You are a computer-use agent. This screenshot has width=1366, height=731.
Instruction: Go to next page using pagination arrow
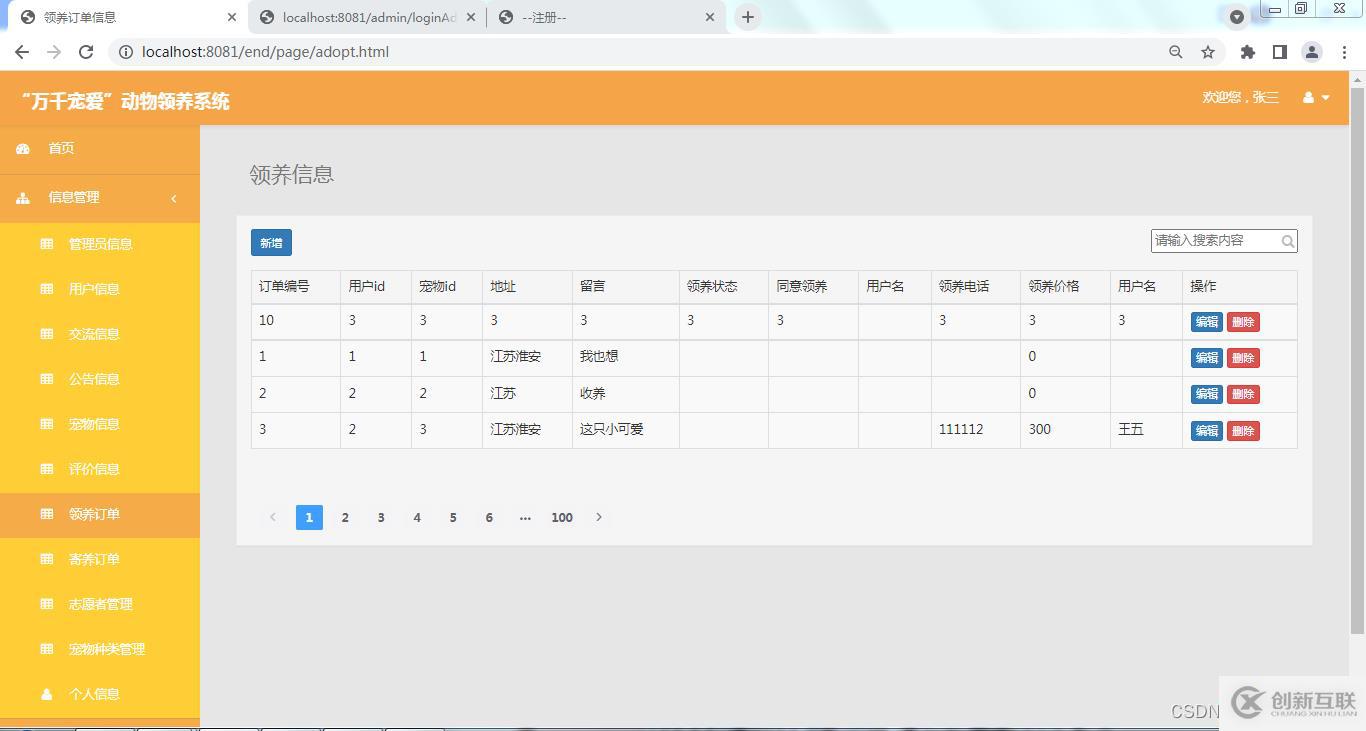599,517
